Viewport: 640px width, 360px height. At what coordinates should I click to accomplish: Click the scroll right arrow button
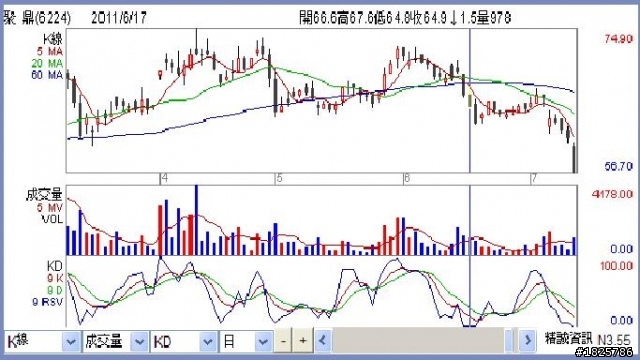527,340
